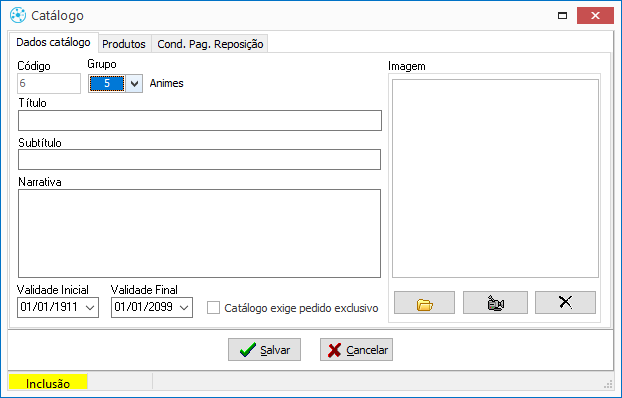
Task: Click the Inclusão status bar label
Action: pos(48,383)
